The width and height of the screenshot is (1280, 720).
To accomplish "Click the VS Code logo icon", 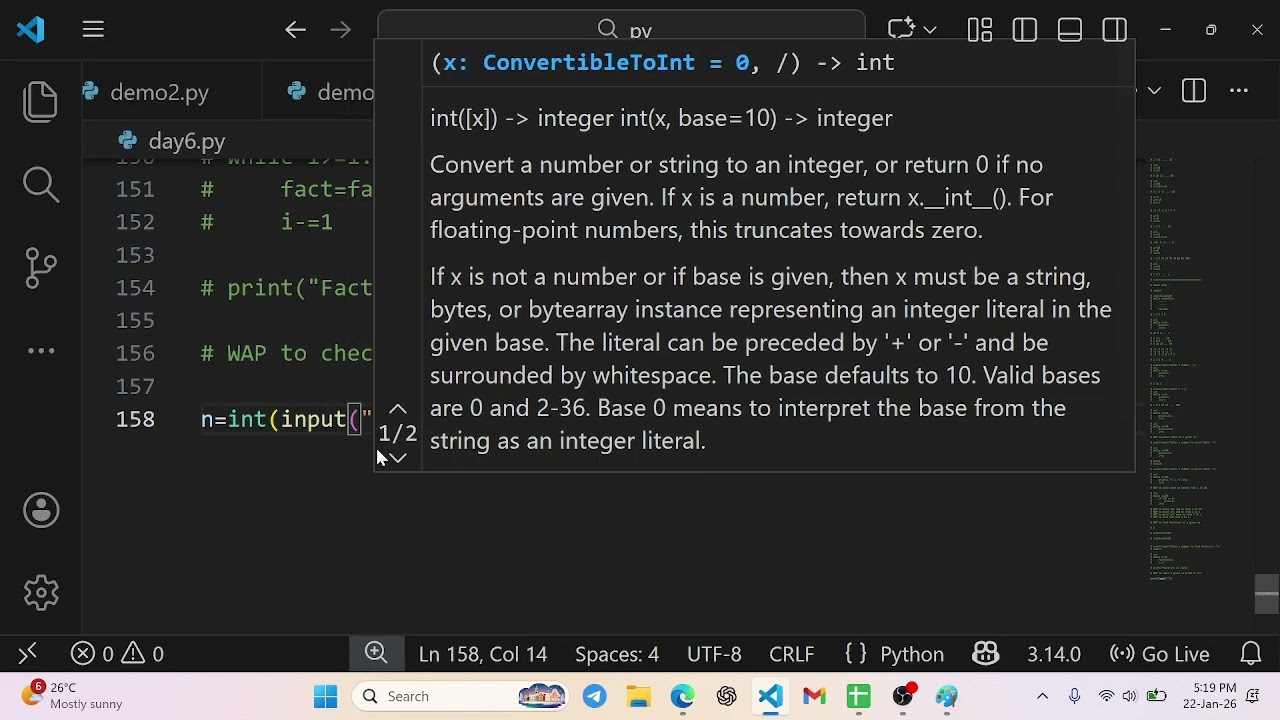I will (x=31, y=30).
